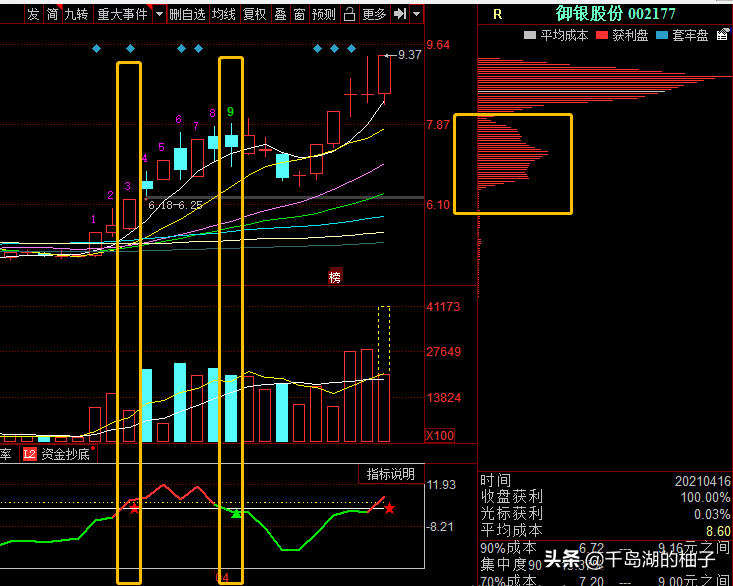
Task: Click the rightmost red star signal
Action: click(x=389, y=508)
